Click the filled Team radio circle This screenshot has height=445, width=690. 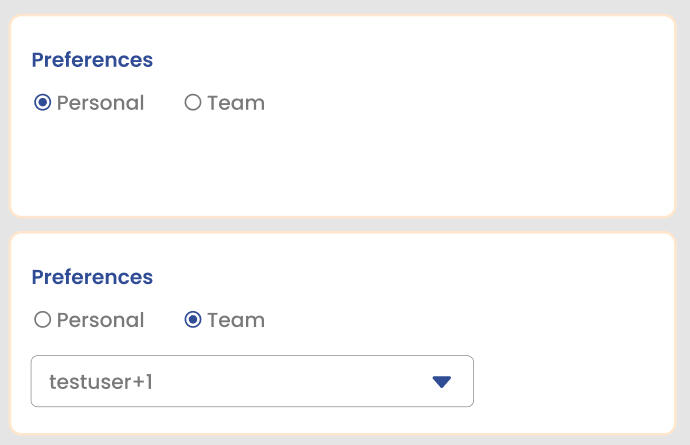193,320
